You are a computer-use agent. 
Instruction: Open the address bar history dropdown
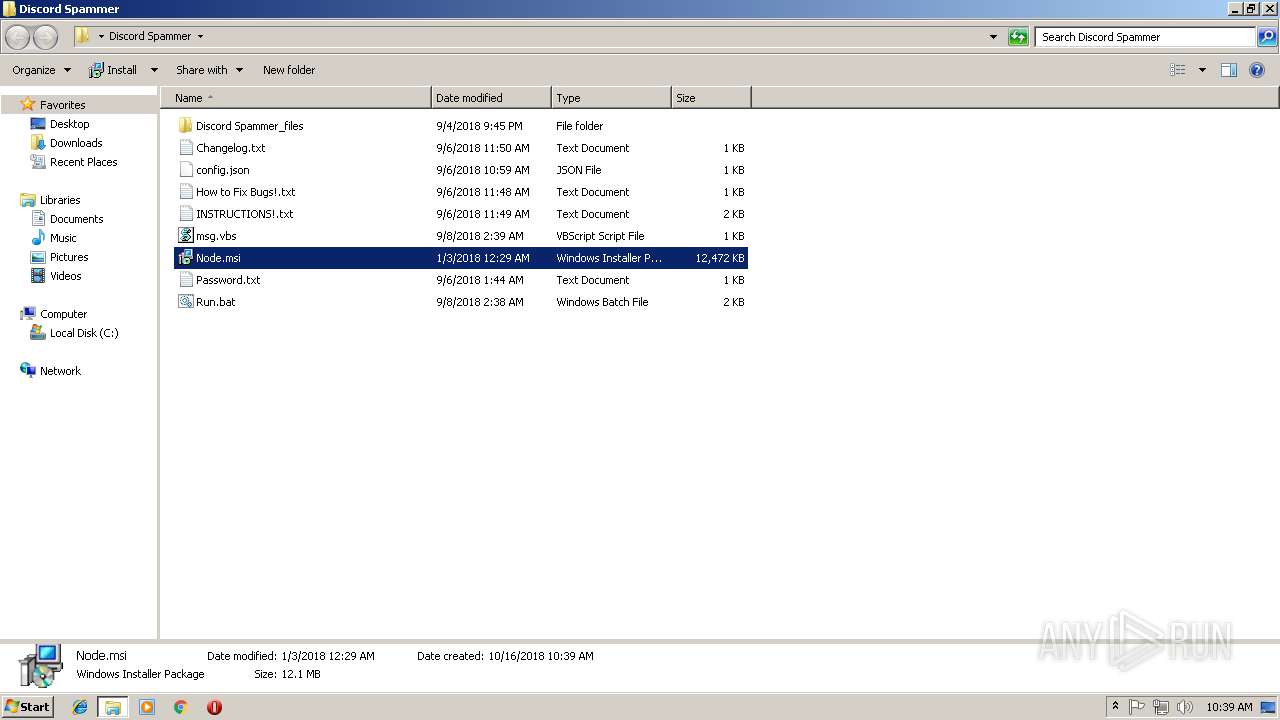993,37
